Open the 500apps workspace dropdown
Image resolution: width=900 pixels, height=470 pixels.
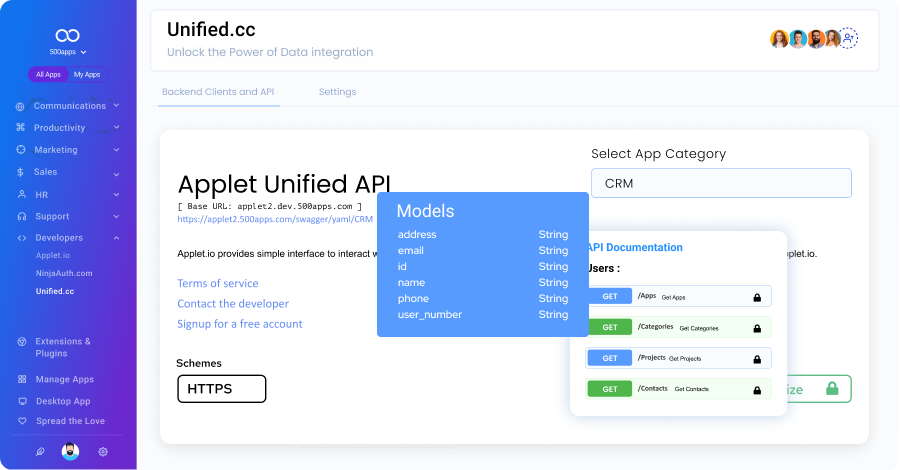point(68,51)
